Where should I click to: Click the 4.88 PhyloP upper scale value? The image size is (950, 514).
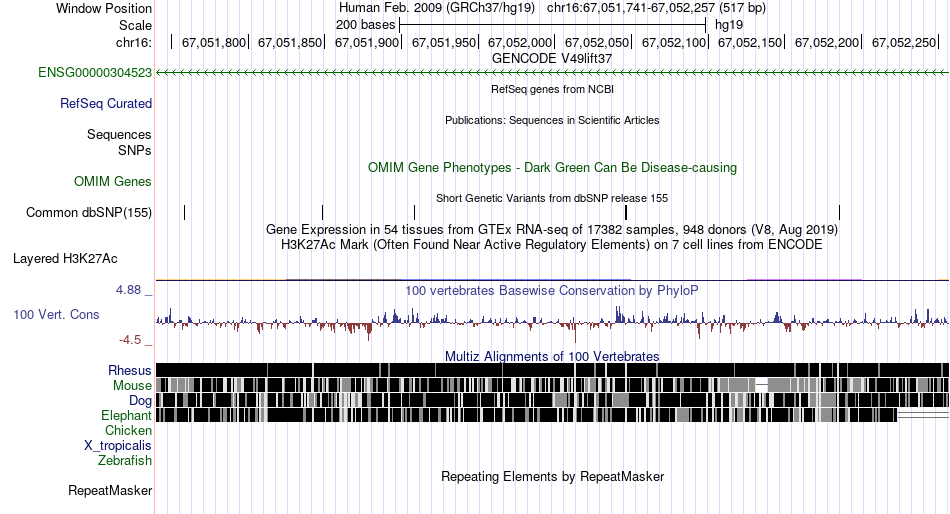coord(128,290)
